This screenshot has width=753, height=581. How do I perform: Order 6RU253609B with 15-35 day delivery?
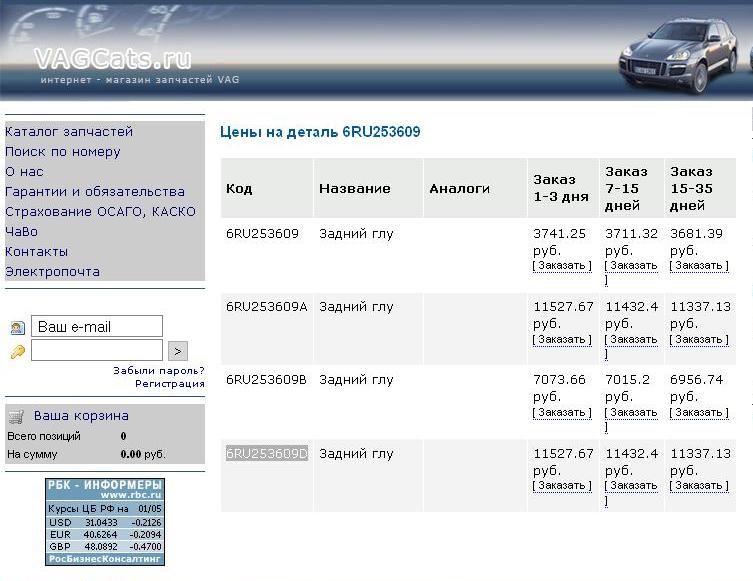click(700, 413)
